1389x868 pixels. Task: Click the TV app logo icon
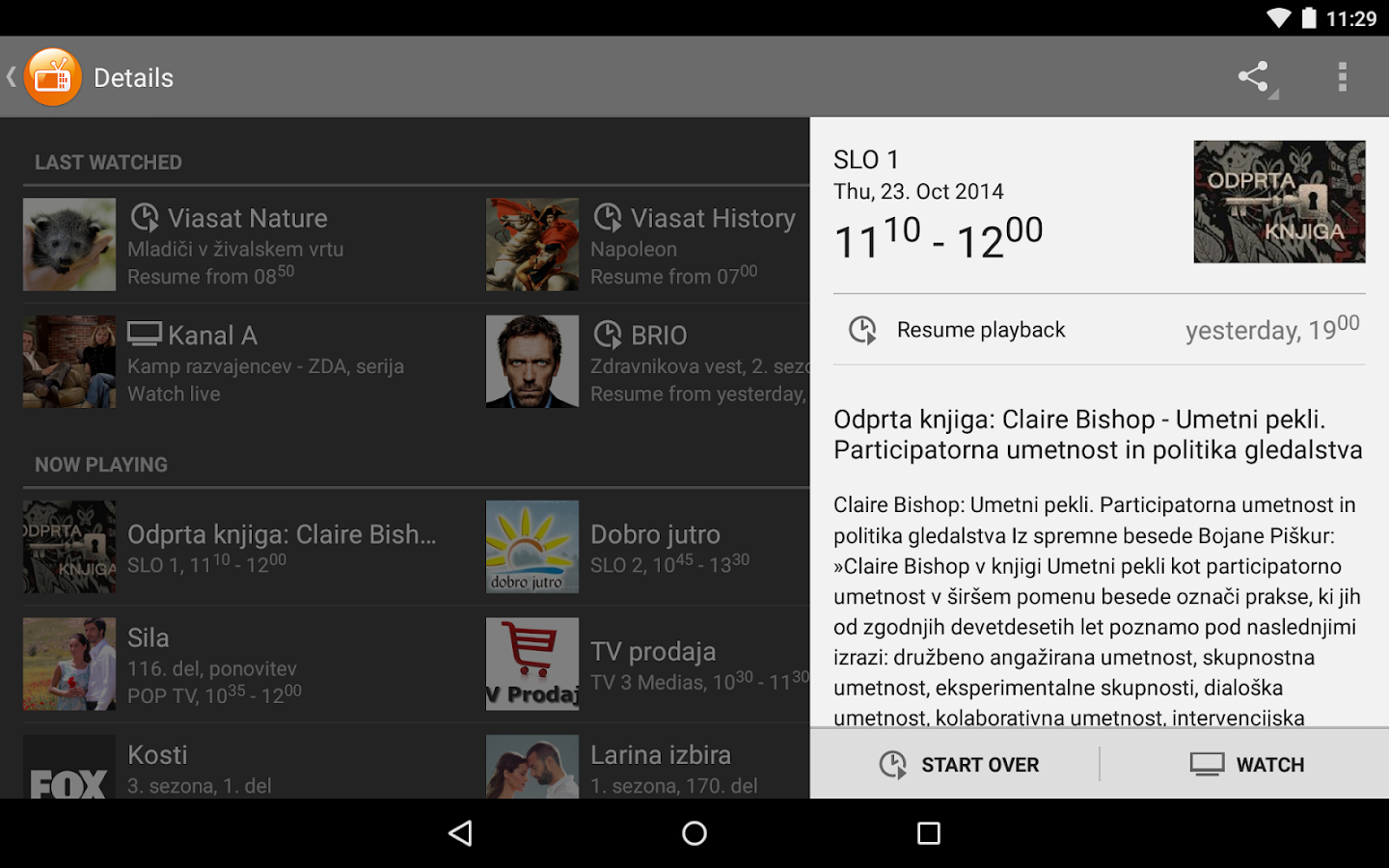tap(53, 76)
